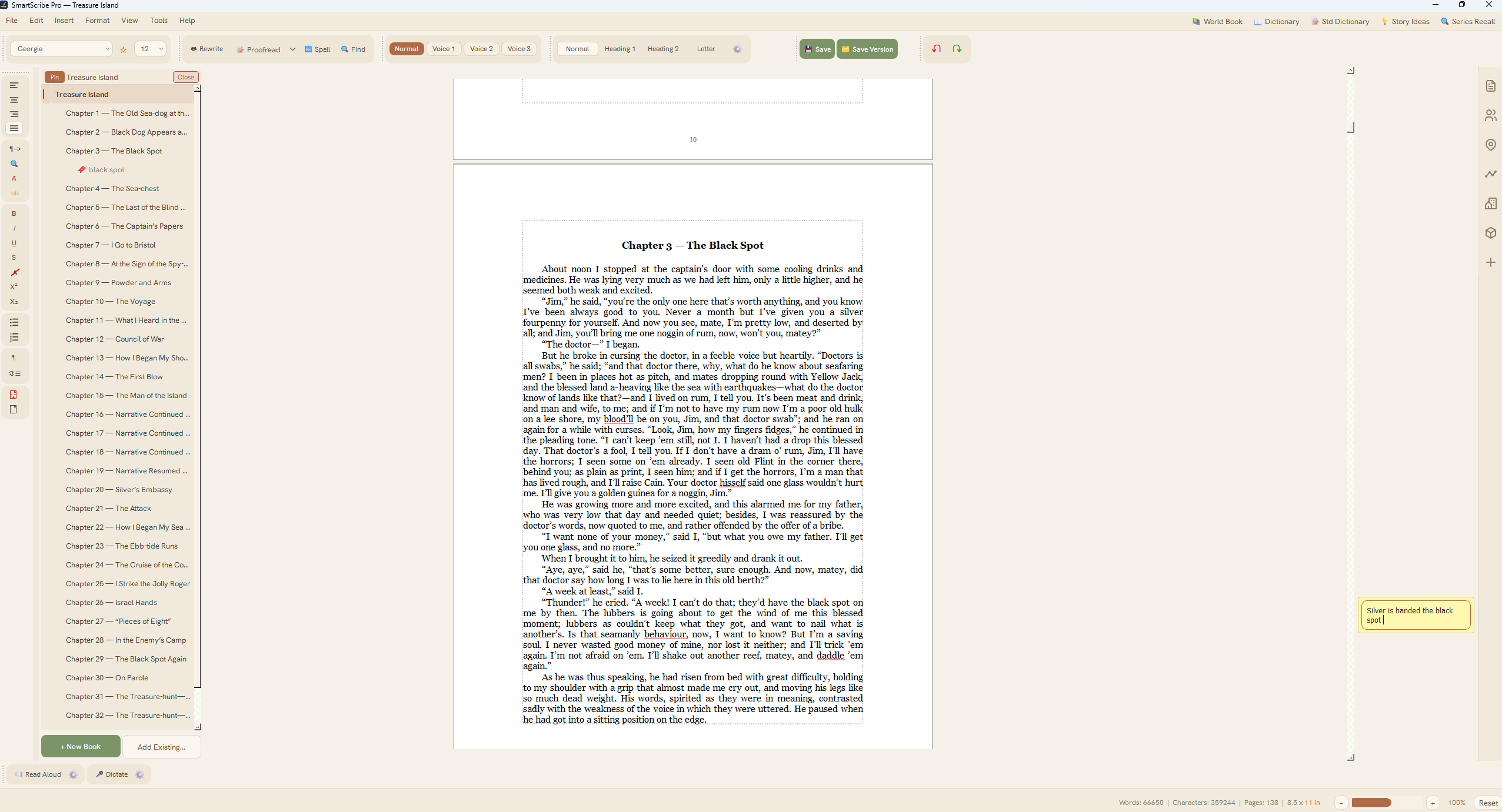The image size is (1502, 812).
Task: Open Series Recall
Action: coord(1467,22)
